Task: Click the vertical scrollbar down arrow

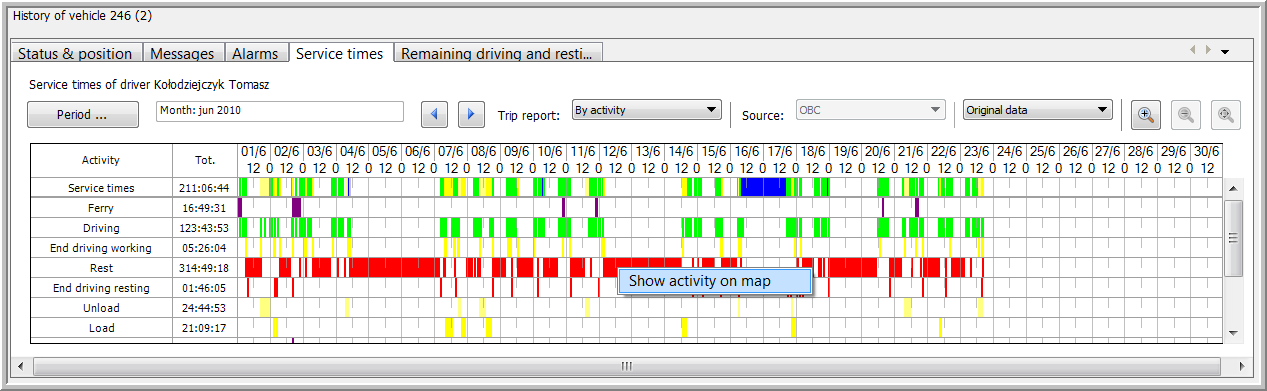Action: (1233, 332)
